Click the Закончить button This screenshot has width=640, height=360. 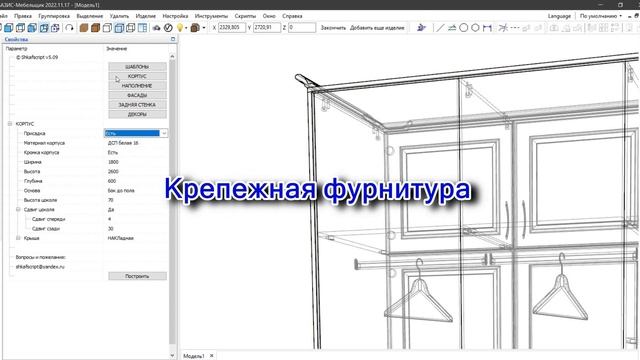tap(333, 28)
